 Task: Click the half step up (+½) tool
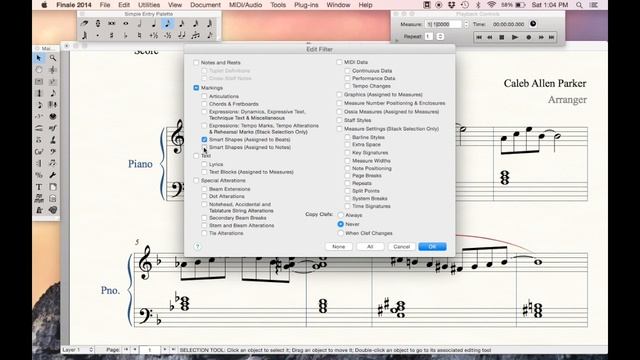[x=153, y=36]
